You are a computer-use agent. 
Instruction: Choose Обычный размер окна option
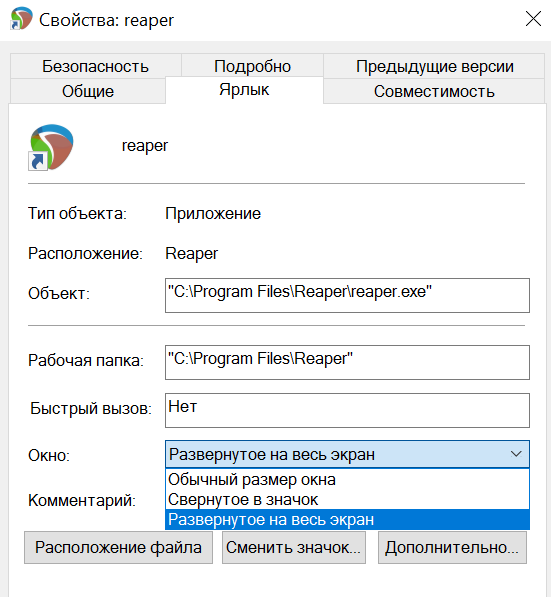click(347, 479)
